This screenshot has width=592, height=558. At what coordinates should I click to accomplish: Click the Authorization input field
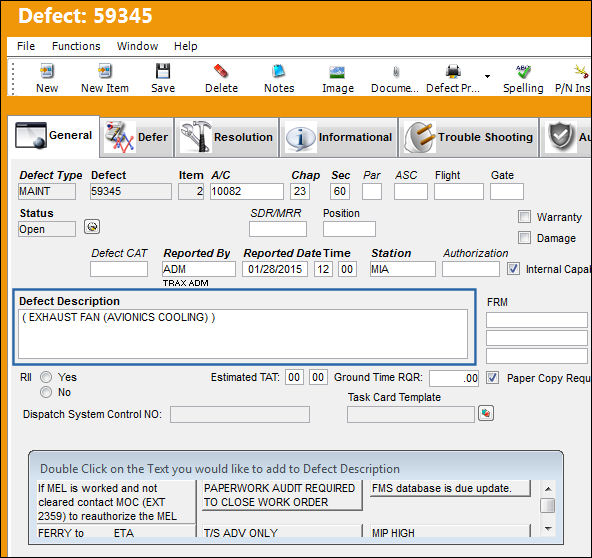point(471,269)
